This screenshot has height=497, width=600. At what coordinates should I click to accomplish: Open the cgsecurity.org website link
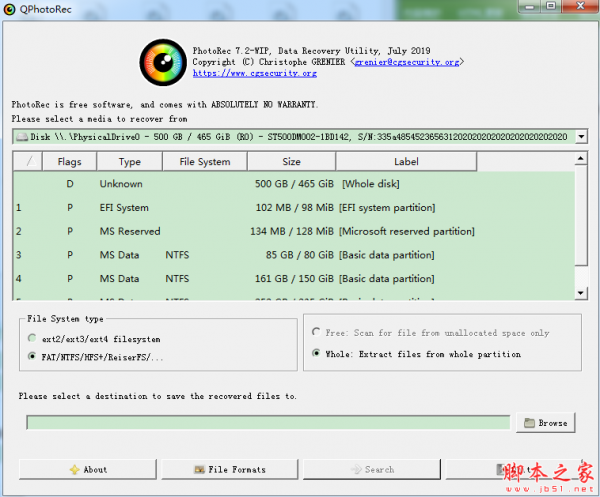coord(246,73)
